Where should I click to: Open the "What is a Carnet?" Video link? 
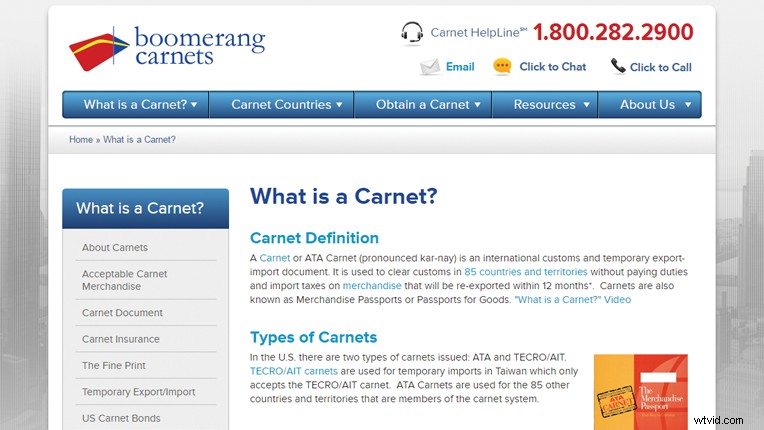(x=573, y=299)
